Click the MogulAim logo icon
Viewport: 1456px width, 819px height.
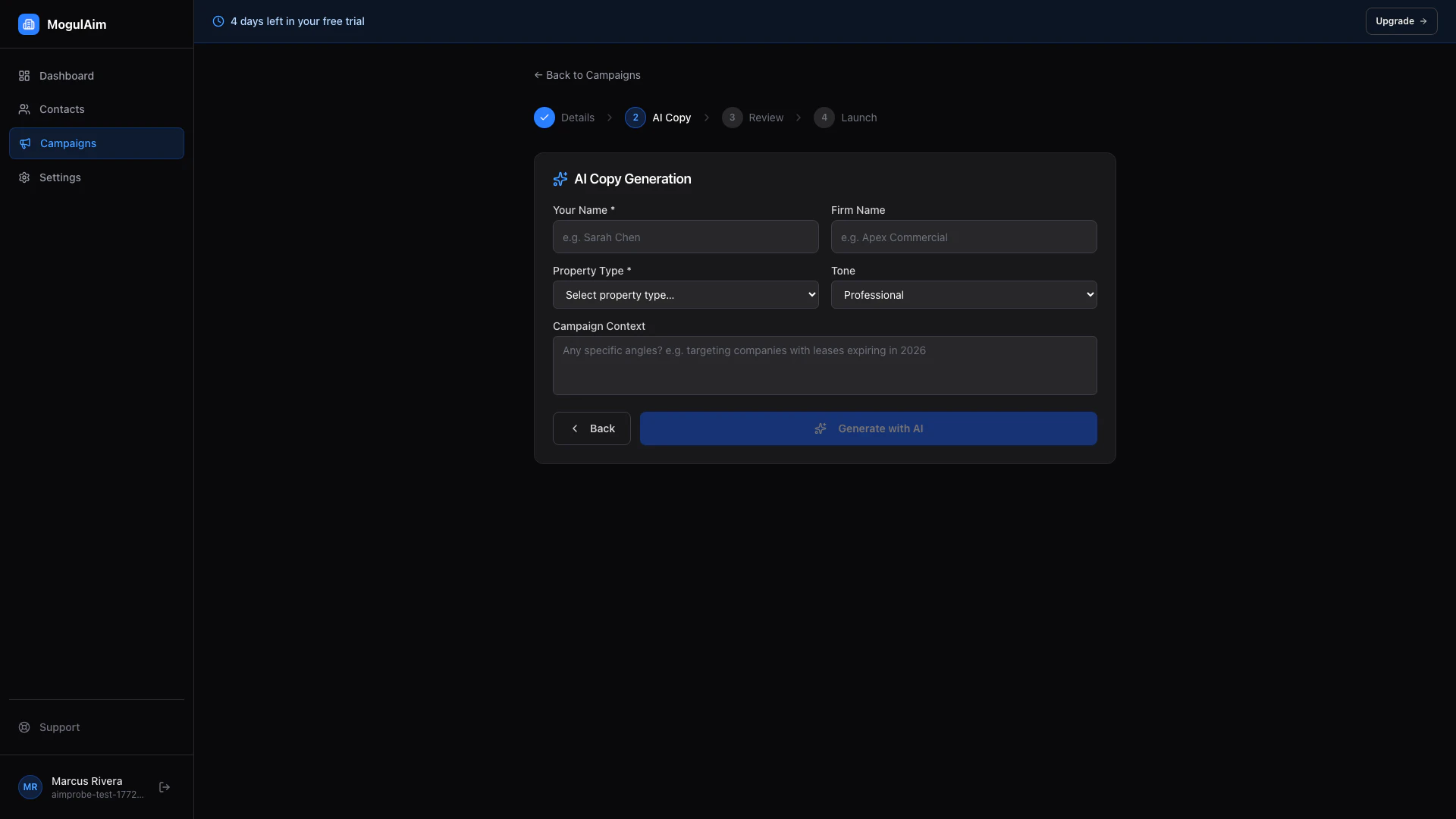click(29, 24)
